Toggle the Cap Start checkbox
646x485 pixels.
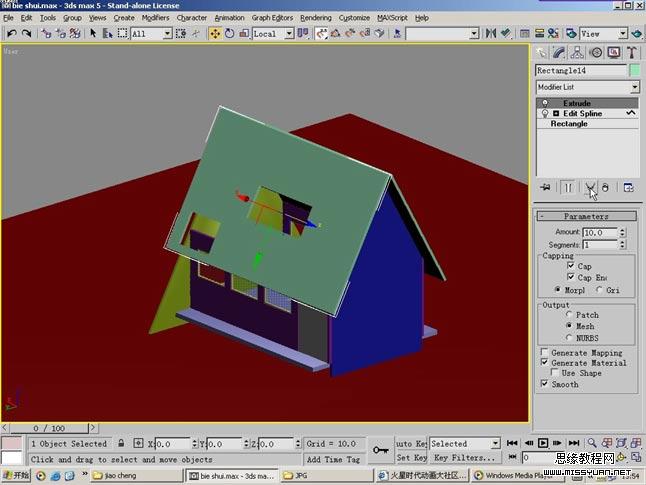tap(571, 265)
